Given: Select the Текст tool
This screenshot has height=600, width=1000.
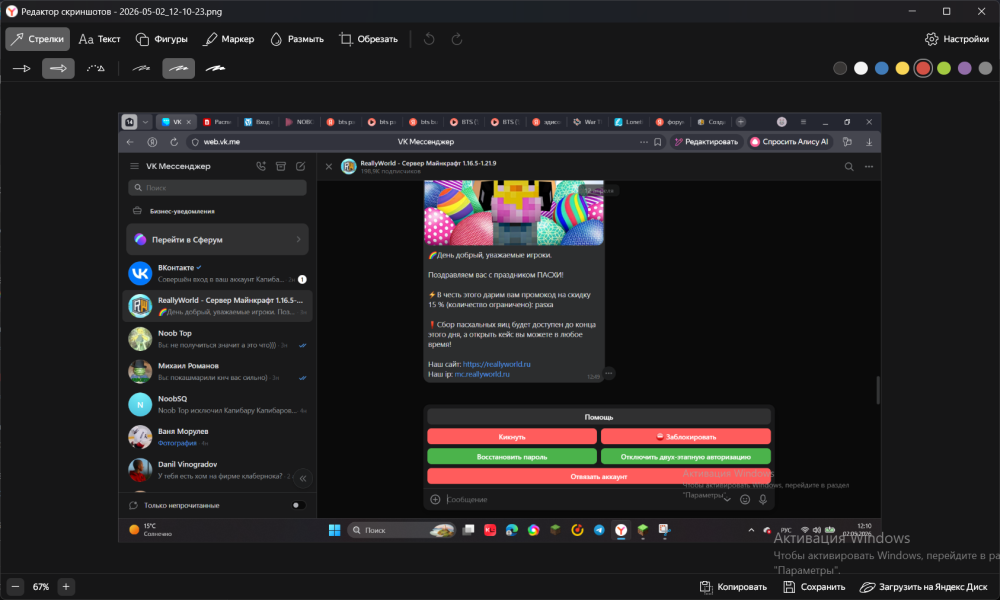Looking at the screenshot, I should coord(99,39).
